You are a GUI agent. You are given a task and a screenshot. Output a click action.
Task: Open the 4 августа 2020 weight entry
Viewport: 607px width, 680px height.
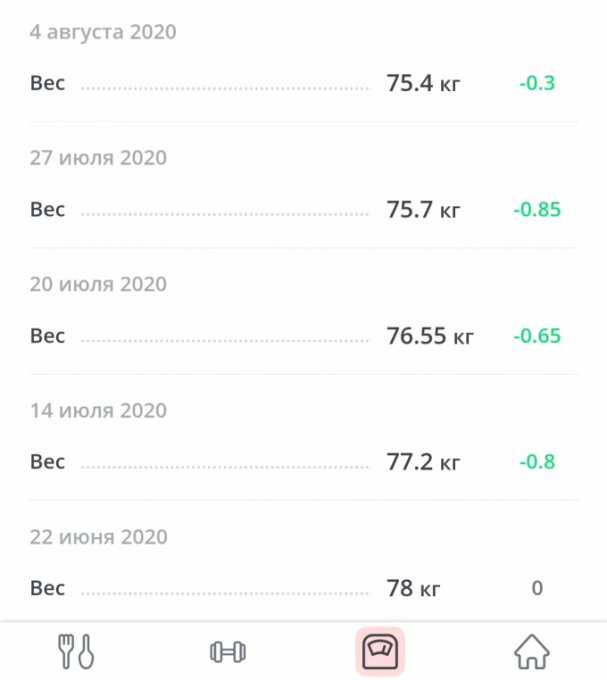pos(103,32)
